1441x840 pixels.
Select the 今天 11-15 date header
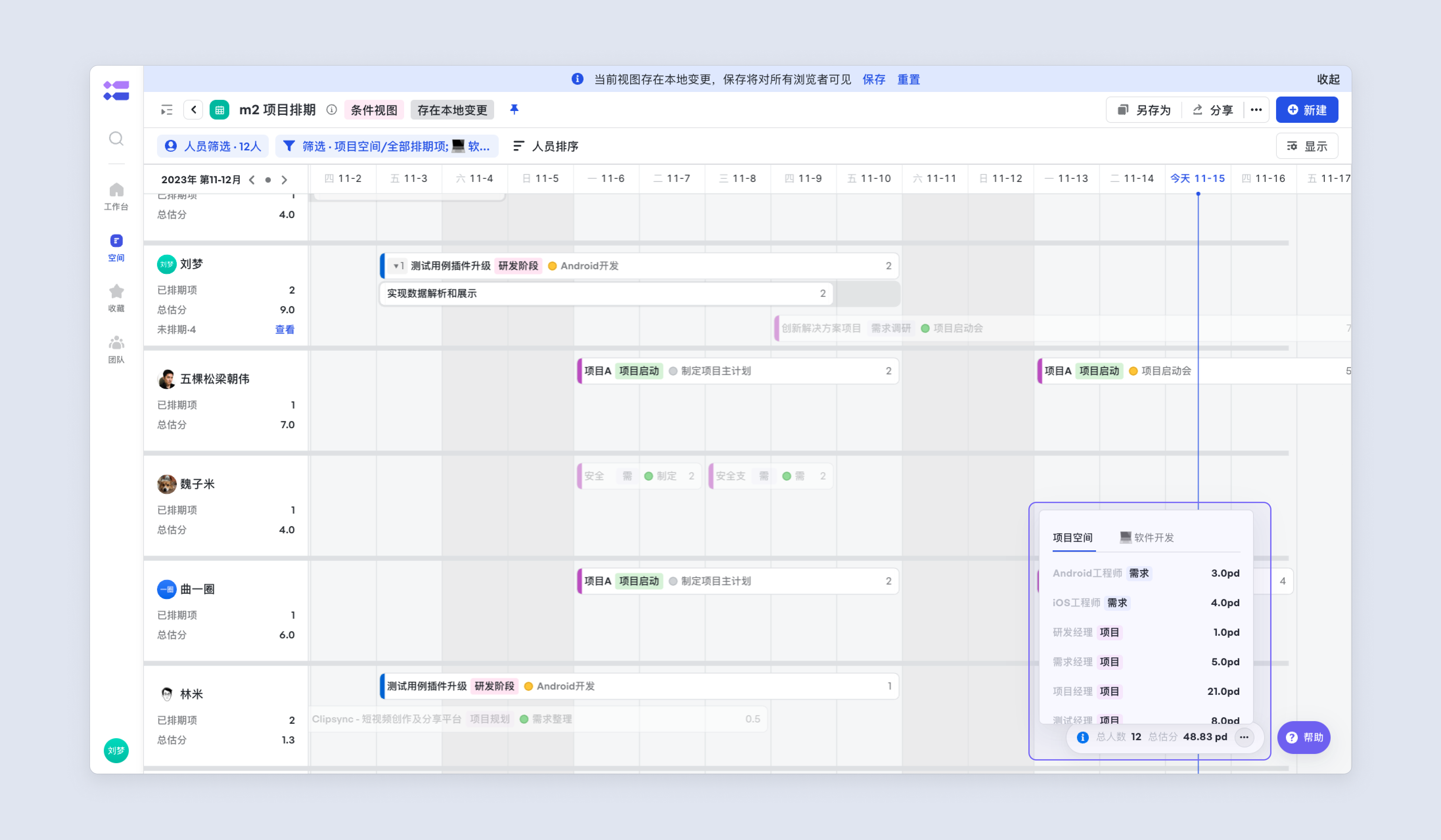pyautogui.click(x=1198, y=179)
